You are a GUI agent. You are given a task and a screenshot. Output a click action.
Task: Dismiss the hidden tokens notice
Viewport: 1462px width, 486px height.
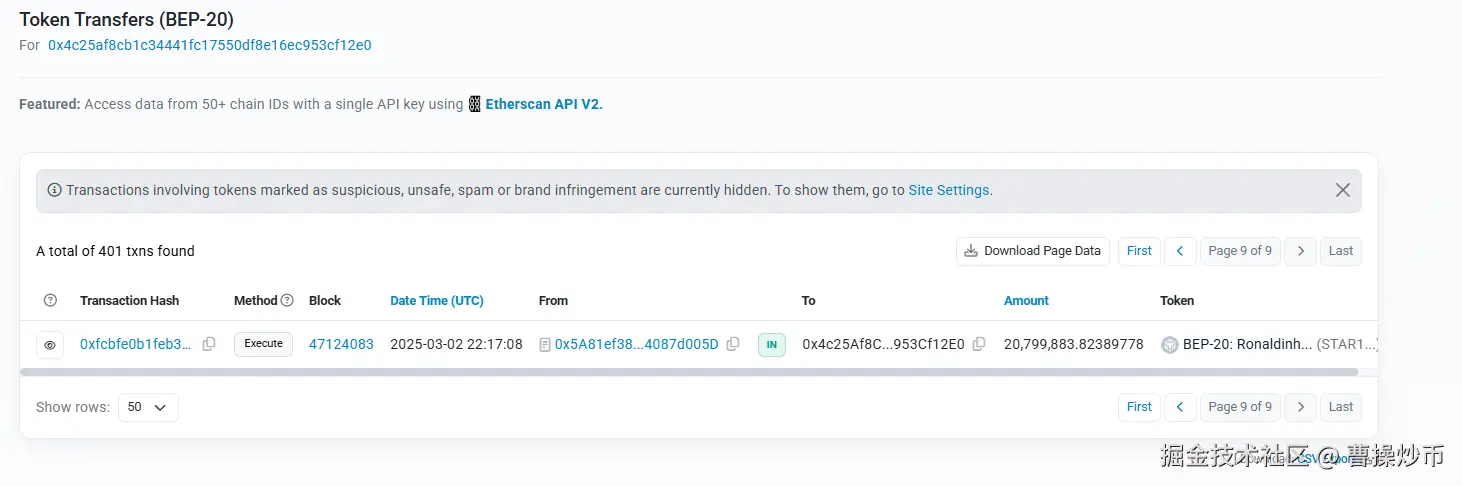1343,190
